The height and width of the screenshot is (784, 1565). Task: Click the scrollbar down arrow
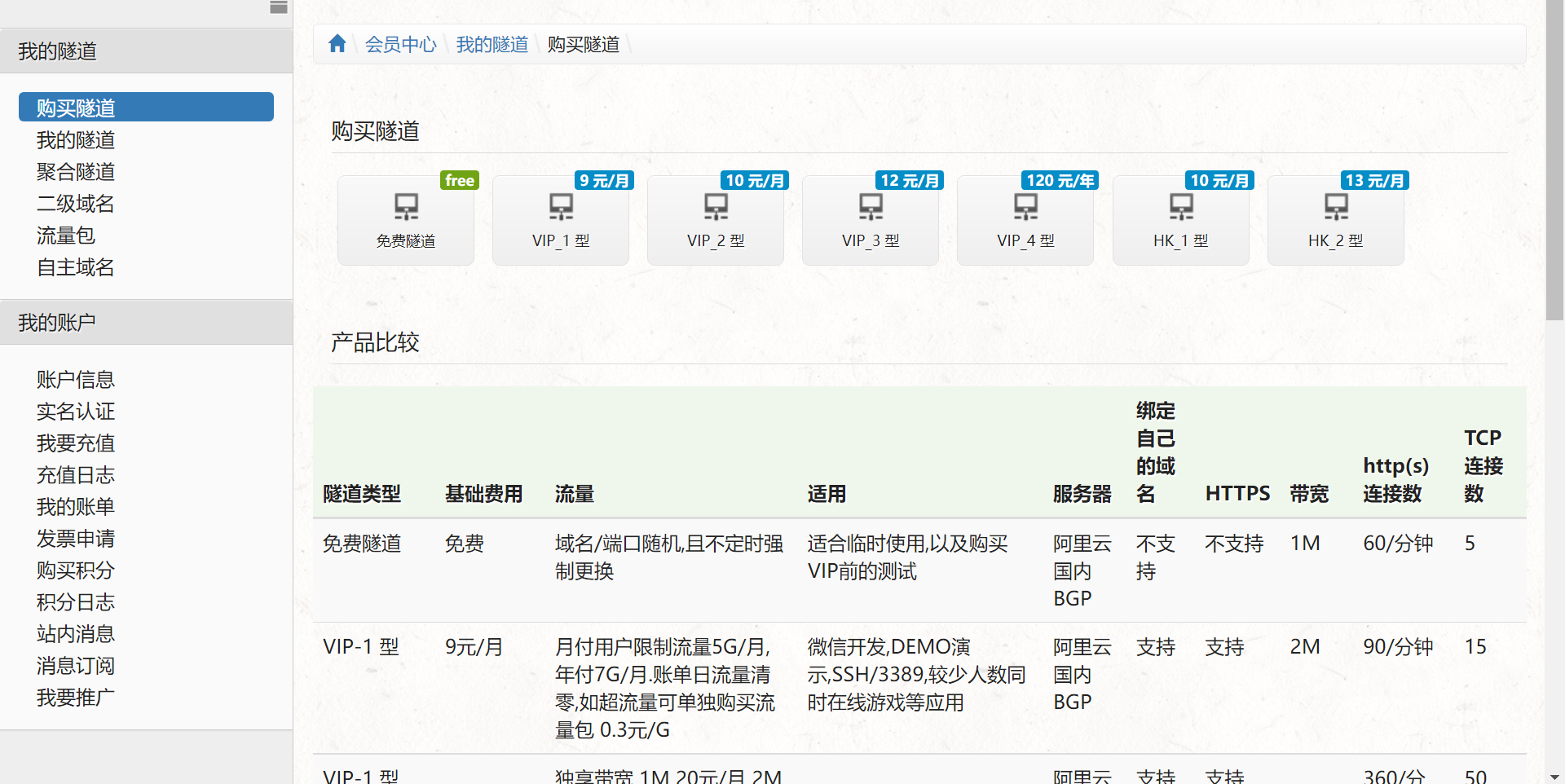coord(1554,777)
